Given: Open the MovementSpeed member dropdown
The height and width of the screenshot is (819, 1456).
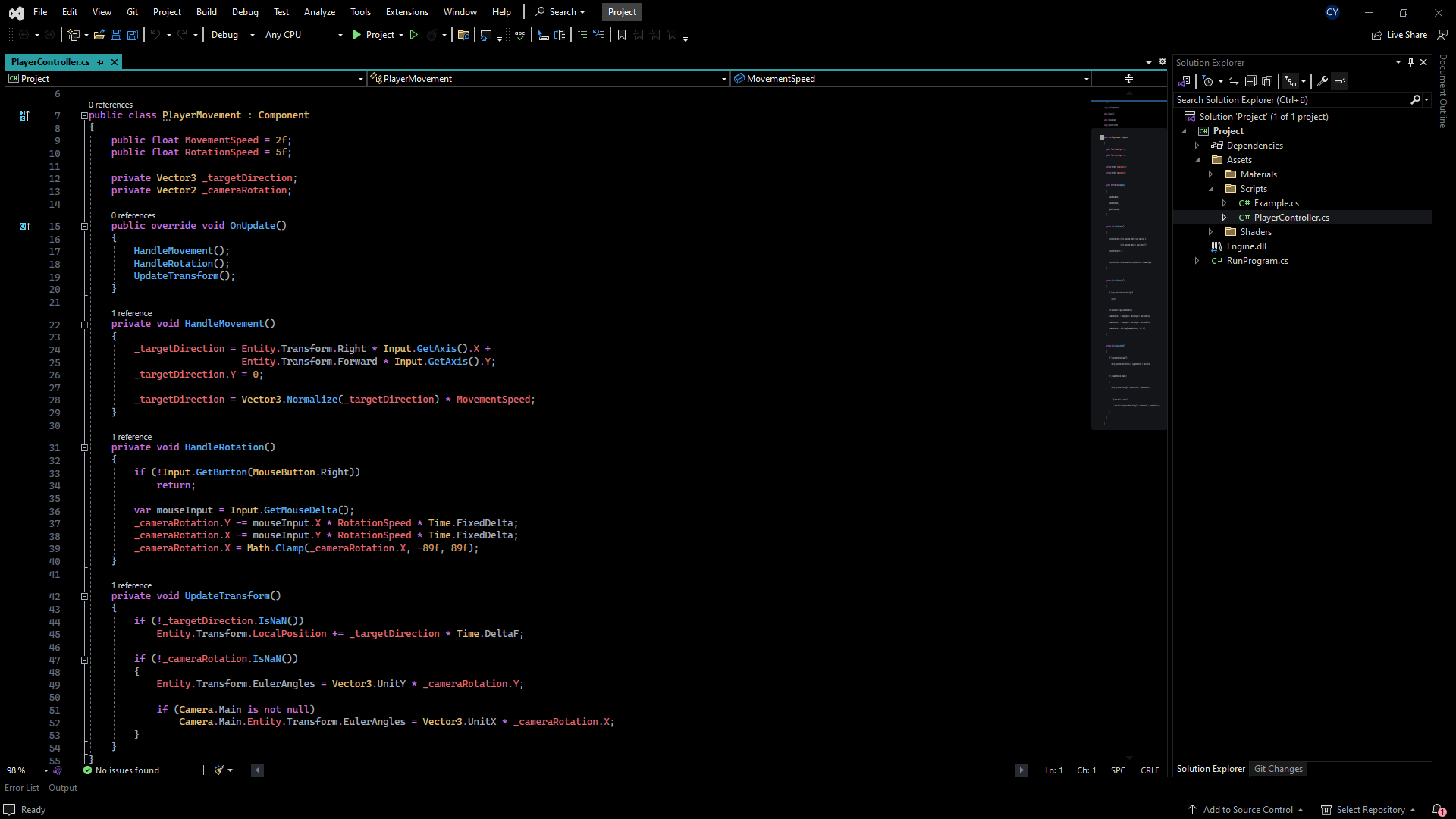Looking at the screenshot, I should point(912,79).
